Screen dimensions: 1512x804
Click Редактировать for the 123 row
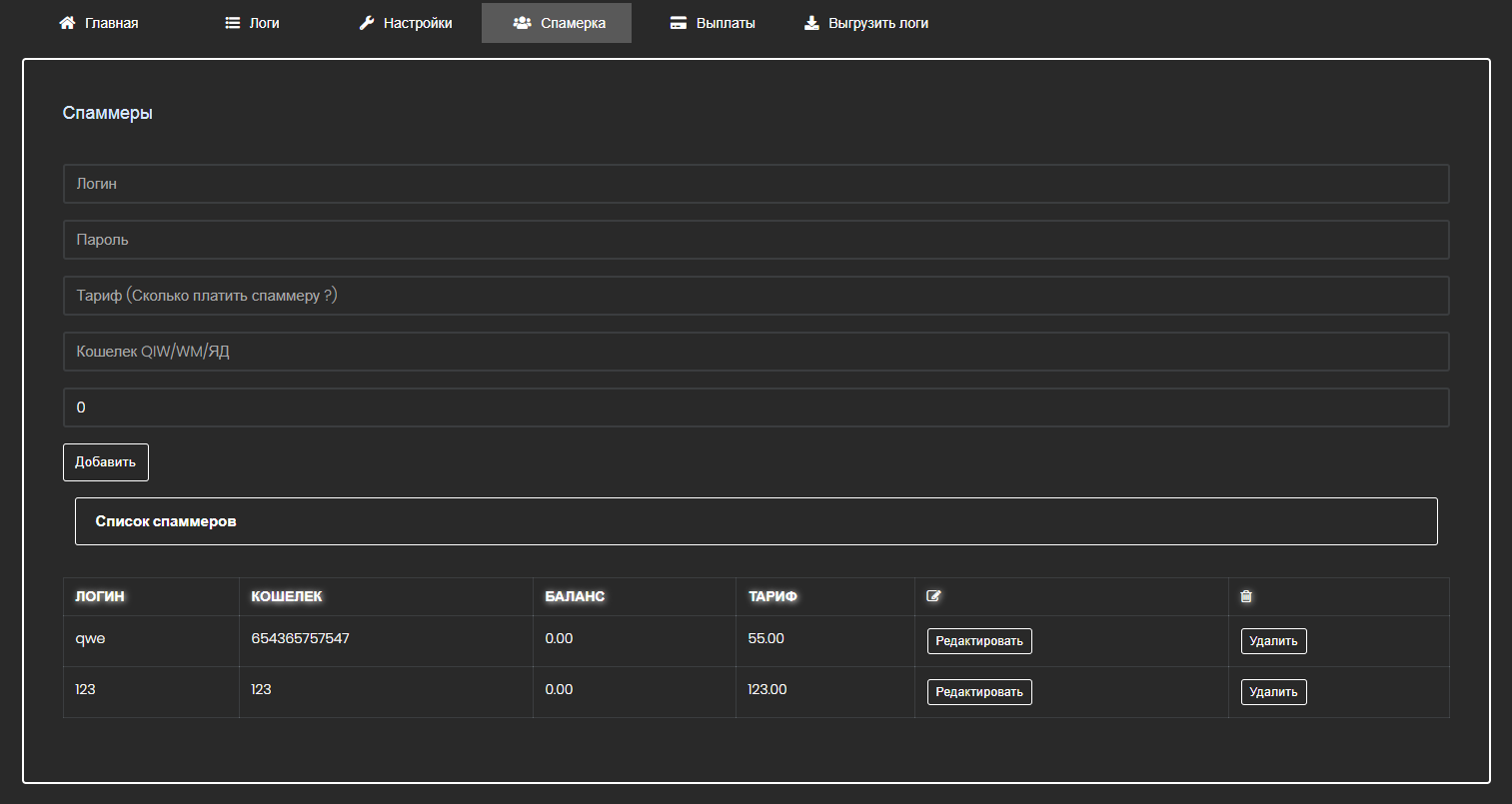[x=978, y=692]
